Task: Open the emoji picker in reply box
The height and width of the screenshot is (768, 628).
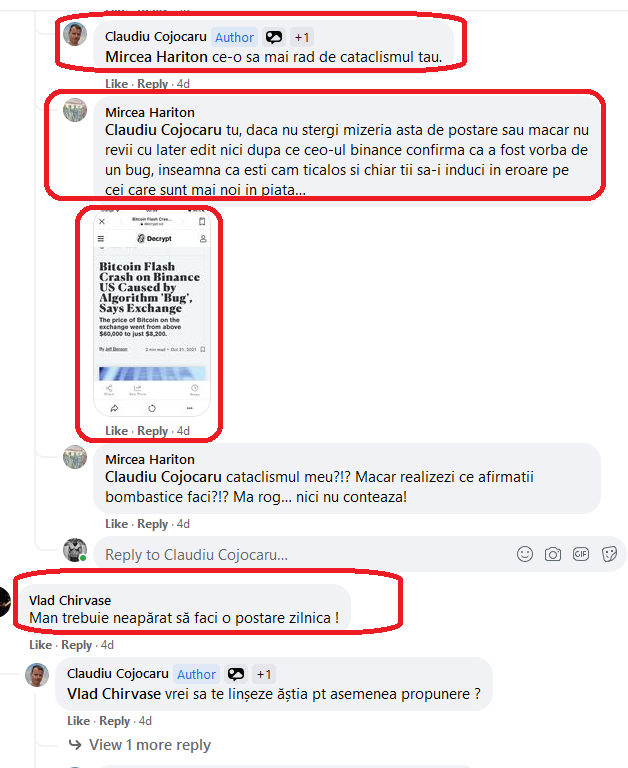Action: [x=525, y=554]
